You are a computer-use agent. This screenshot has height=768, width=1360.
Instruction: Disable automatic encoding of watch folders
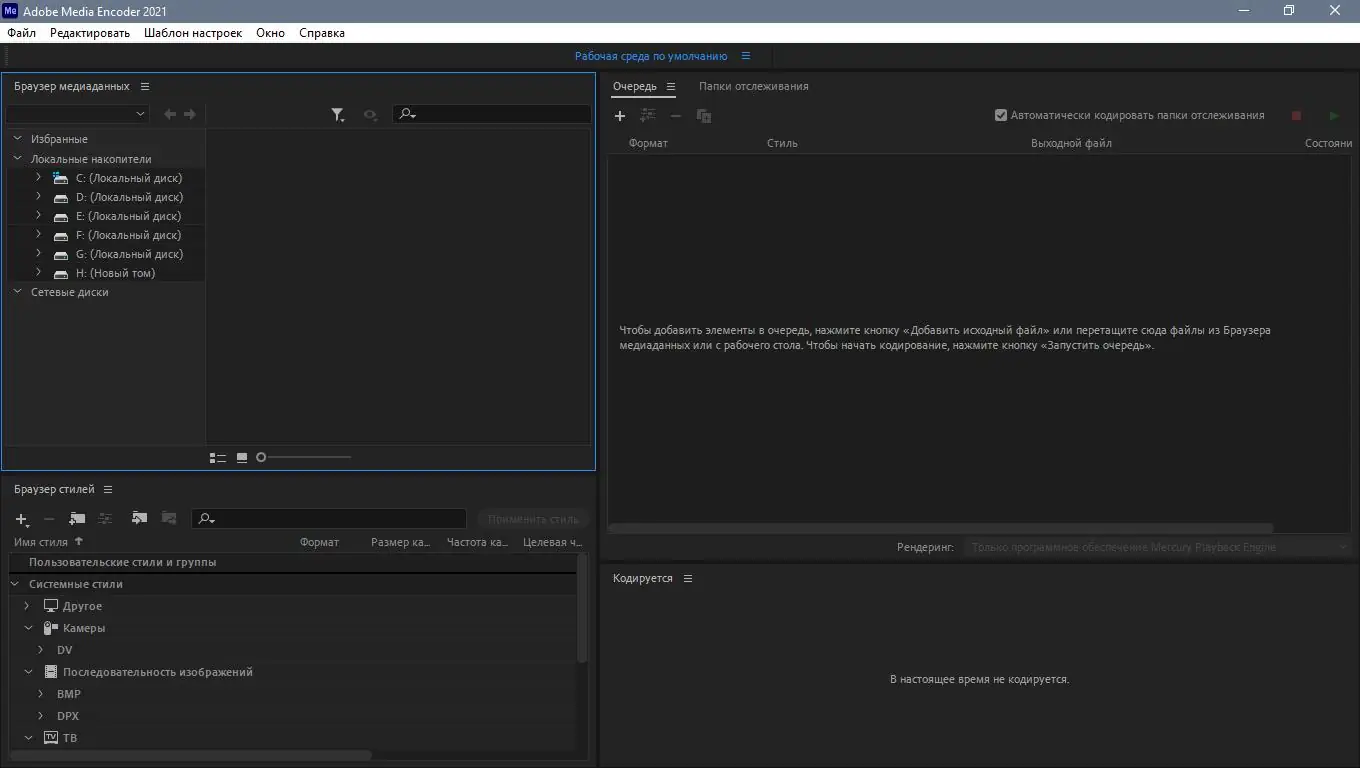pyautogui.click(x=1001, y=115)
